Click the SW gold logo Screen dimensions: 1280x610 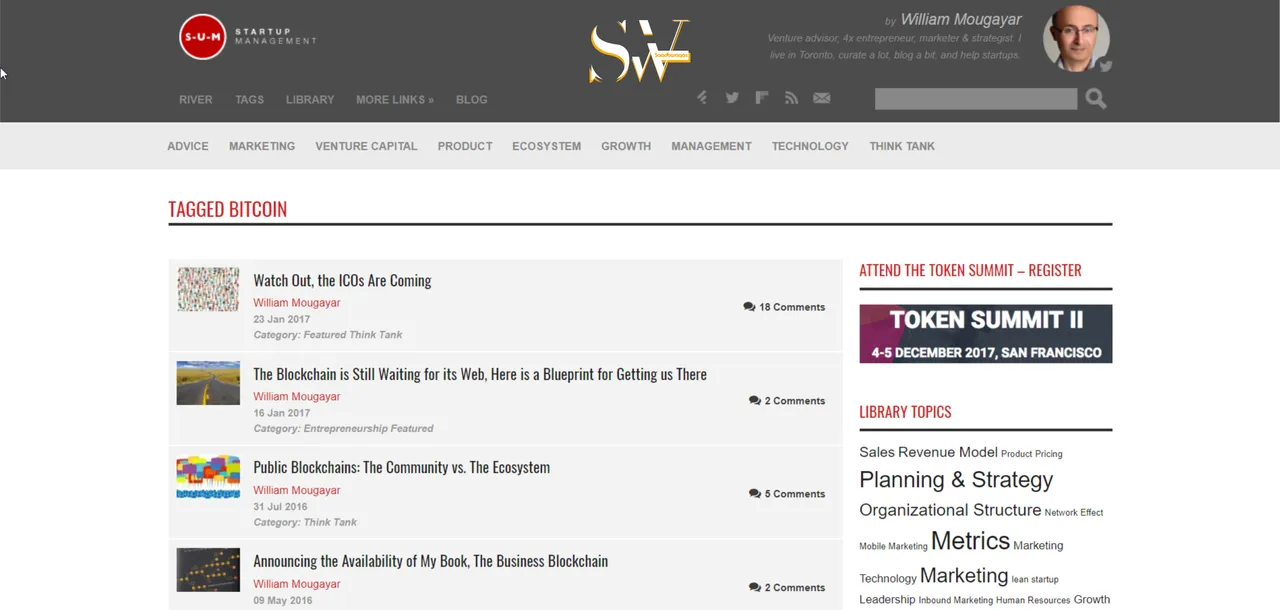pos(639,51)
